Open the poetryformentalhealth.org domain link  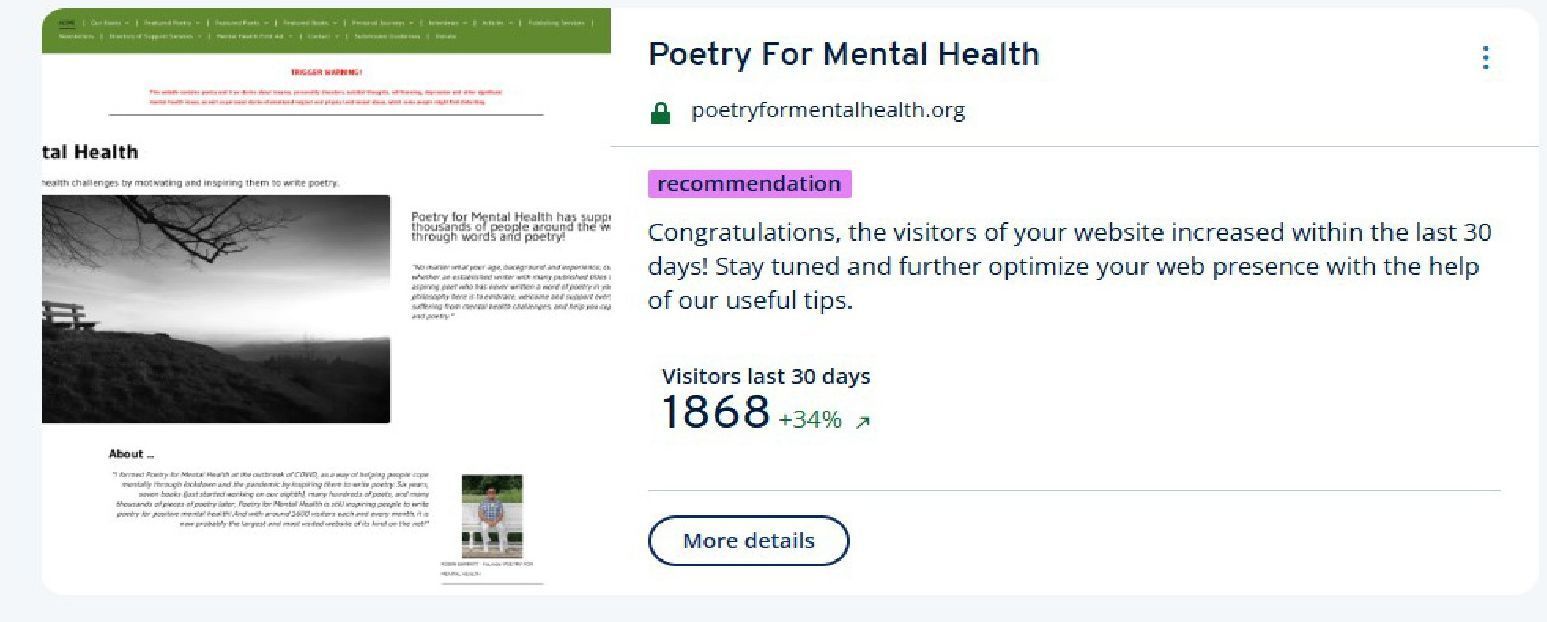[x=827, y=111]
